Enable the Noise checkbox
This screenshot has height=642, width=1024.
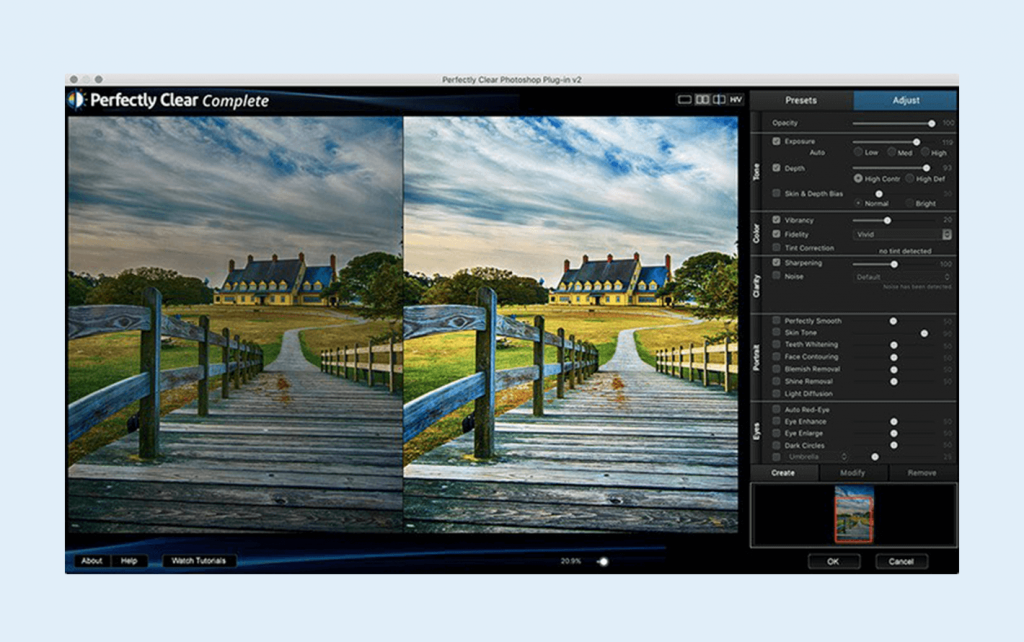[776, 276]
